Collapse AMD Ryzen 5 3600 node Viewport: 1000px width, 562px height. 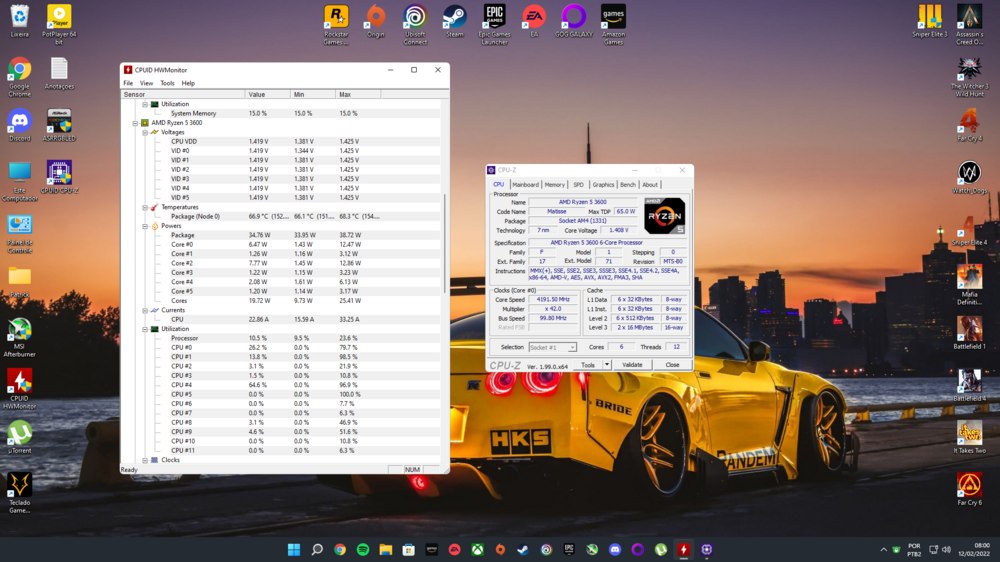pos(135,123)
